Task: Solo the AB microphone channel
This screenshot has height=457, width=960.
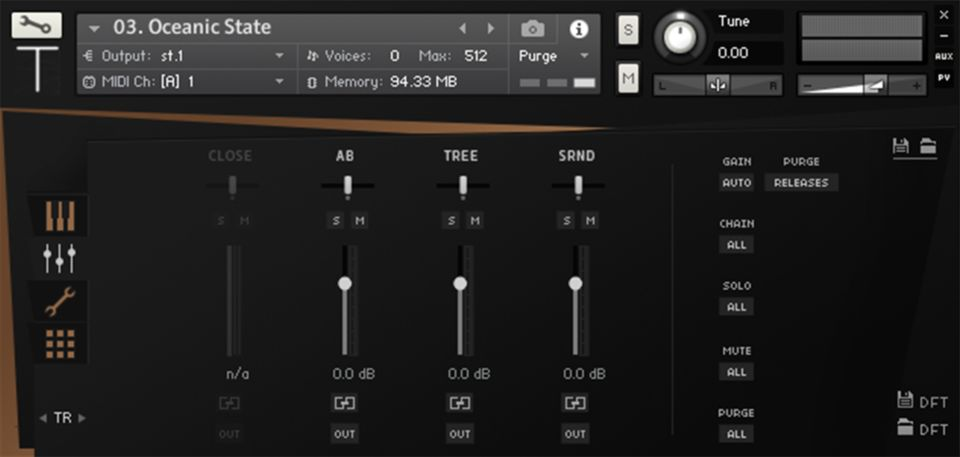Action: 336,220
